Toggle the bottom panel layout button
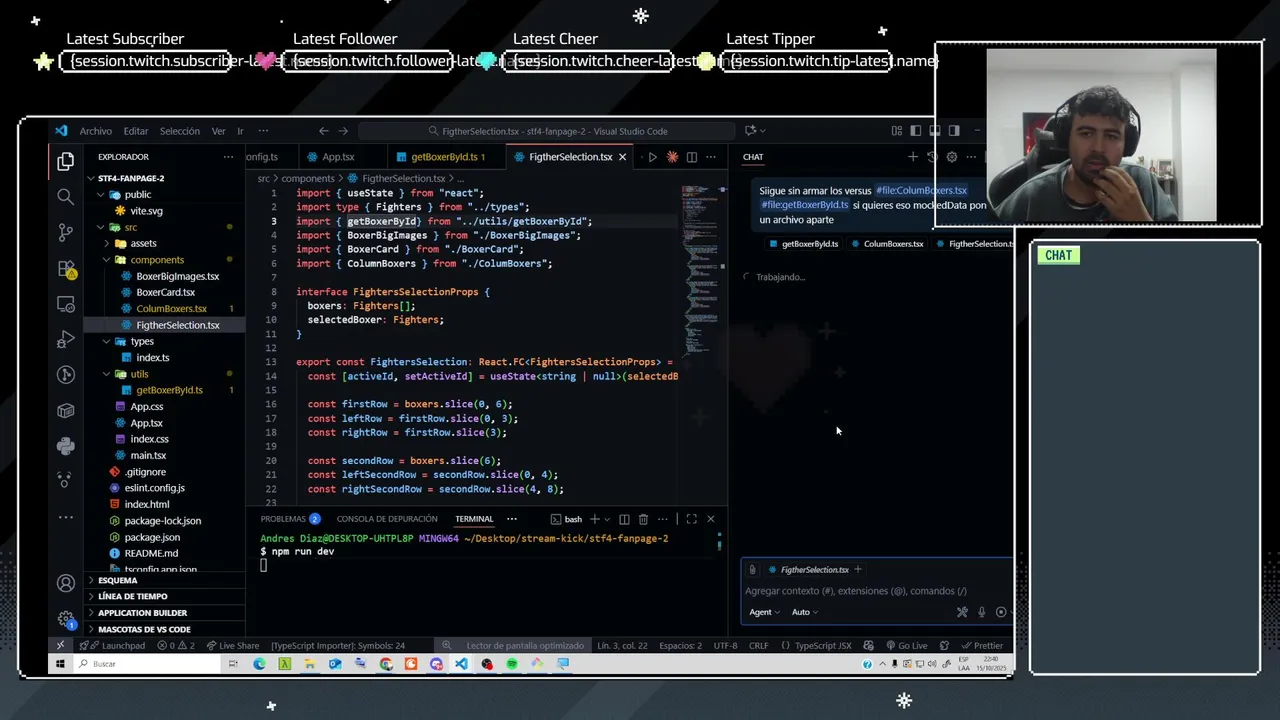Screen dimensions: 1280x720 [x=934, y=131]
